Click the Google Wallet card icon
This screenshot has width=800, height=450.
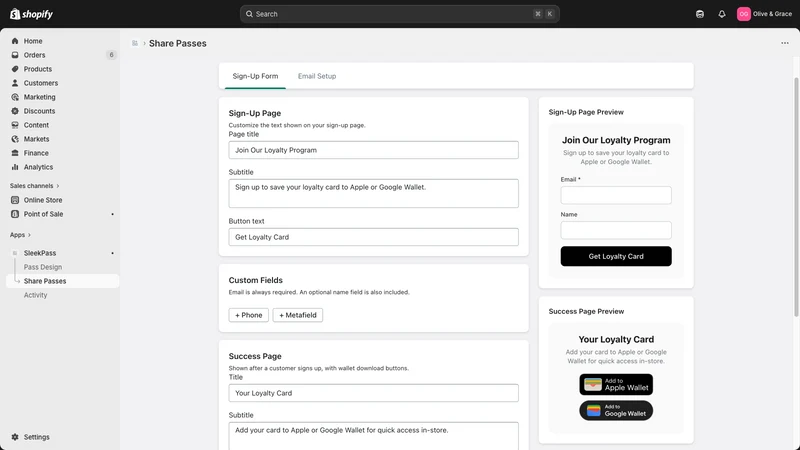pyautogui.click(x=593, y=410)
